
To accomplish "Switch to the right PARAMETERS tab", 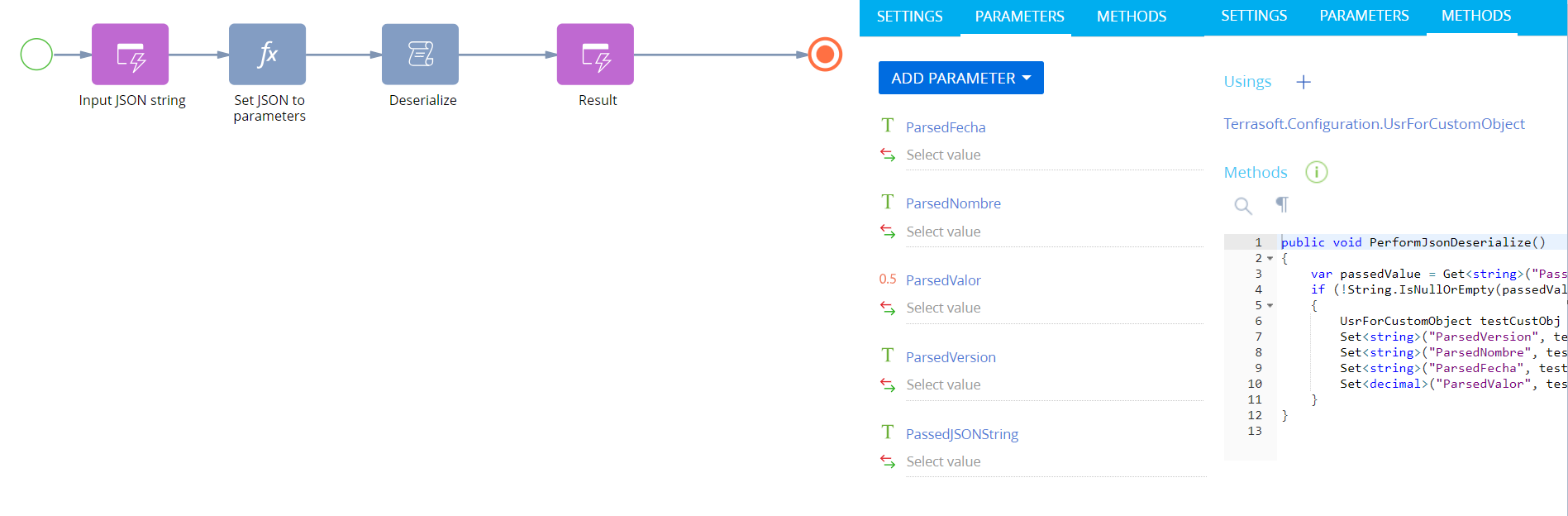I will point(1364,16).
